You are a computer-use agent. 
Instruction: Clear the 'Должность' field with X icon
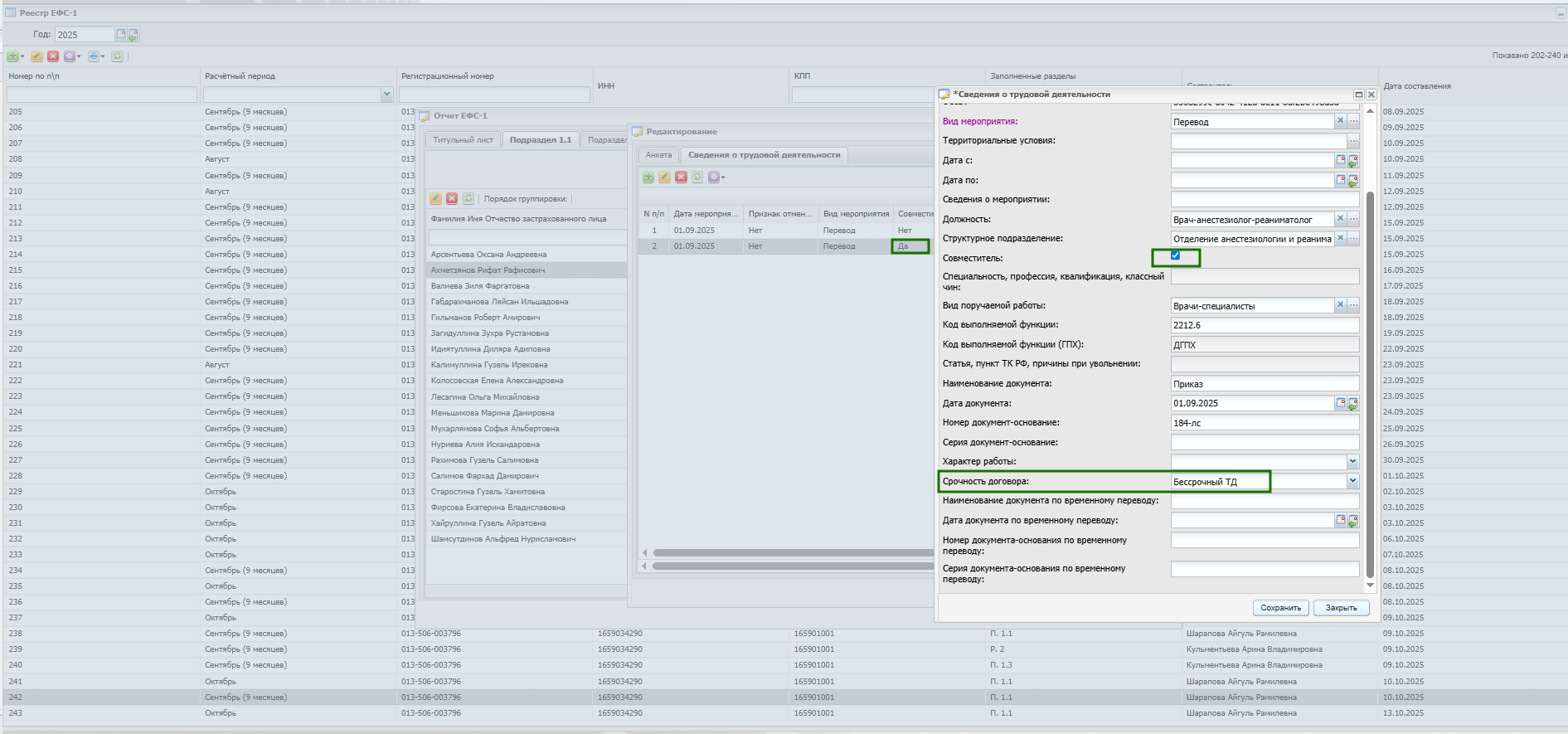pos(1340,219)
